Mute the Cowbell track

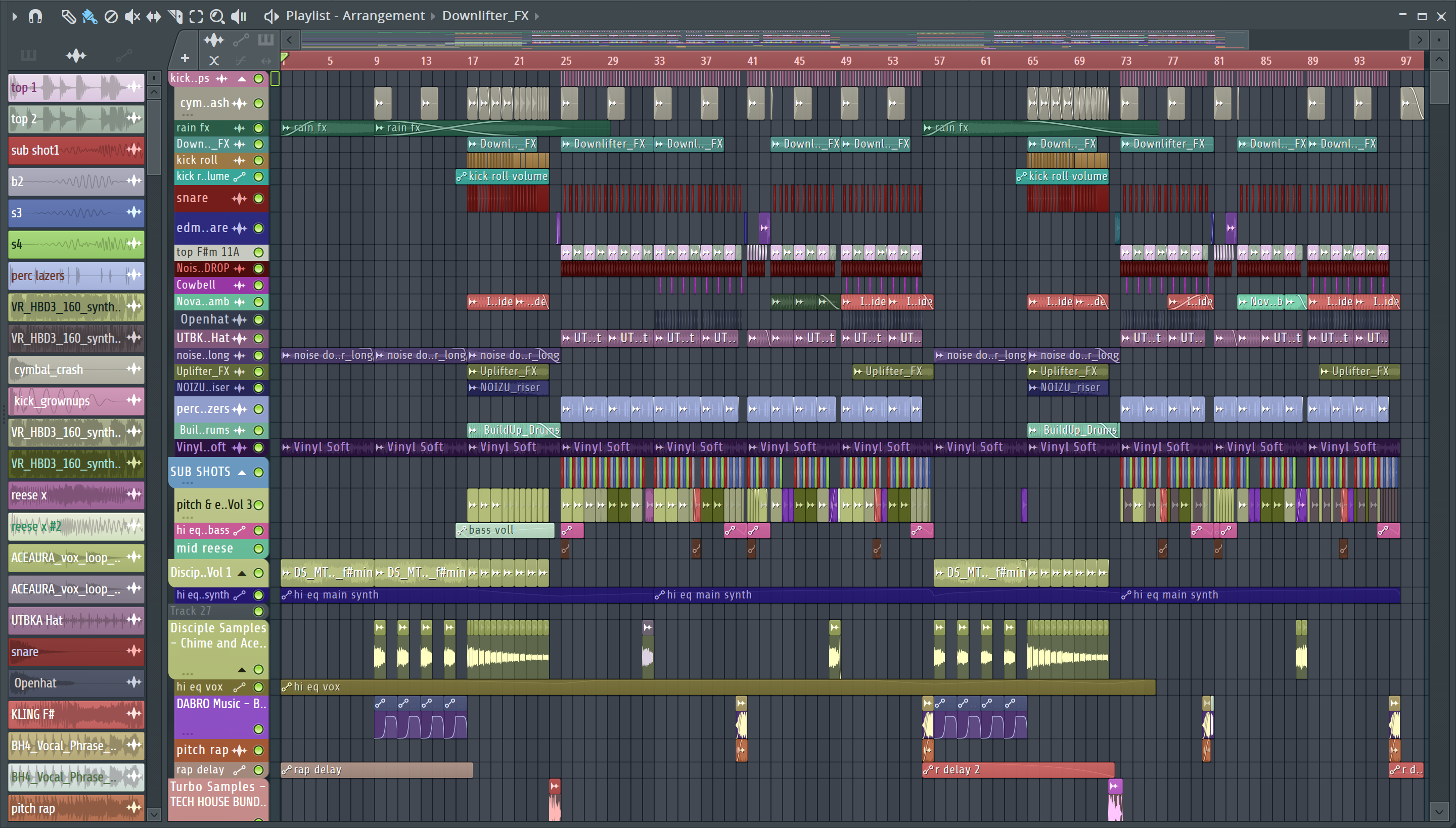coord(259,285)
